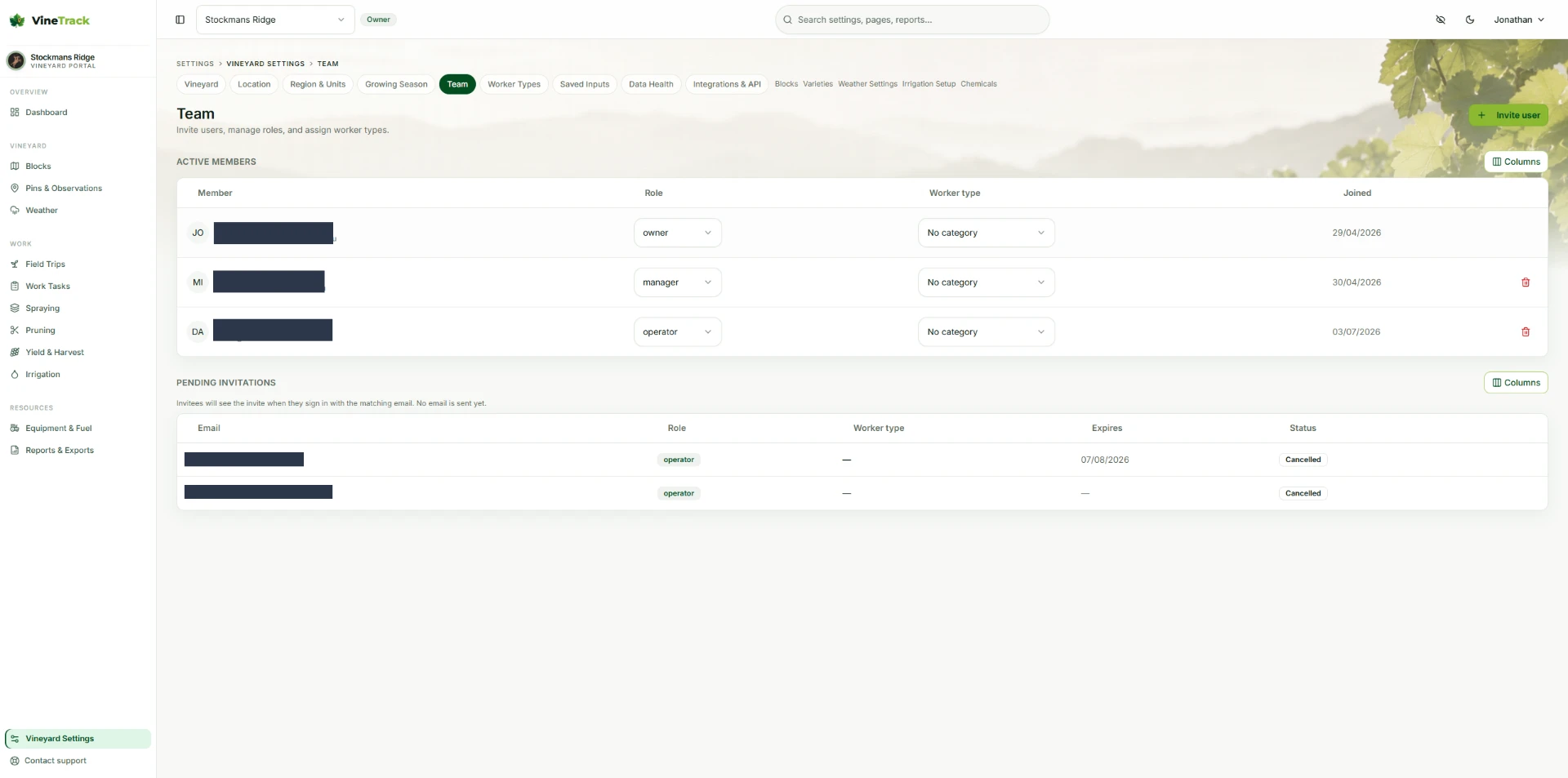The image size is (1568, 778).
Task: Open the operator role dropdown
Action: tap(677, 332)
